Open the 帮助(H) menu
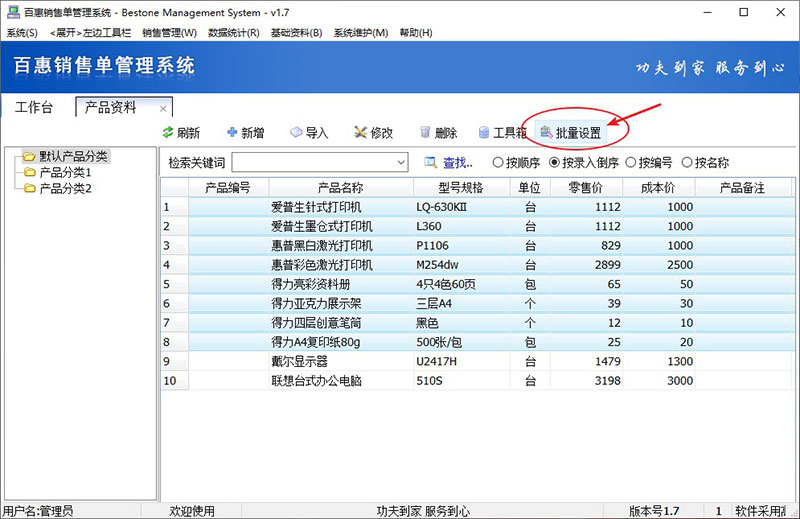Image resolution: width=800 pixels, height=519 pixels. point(416,33)
